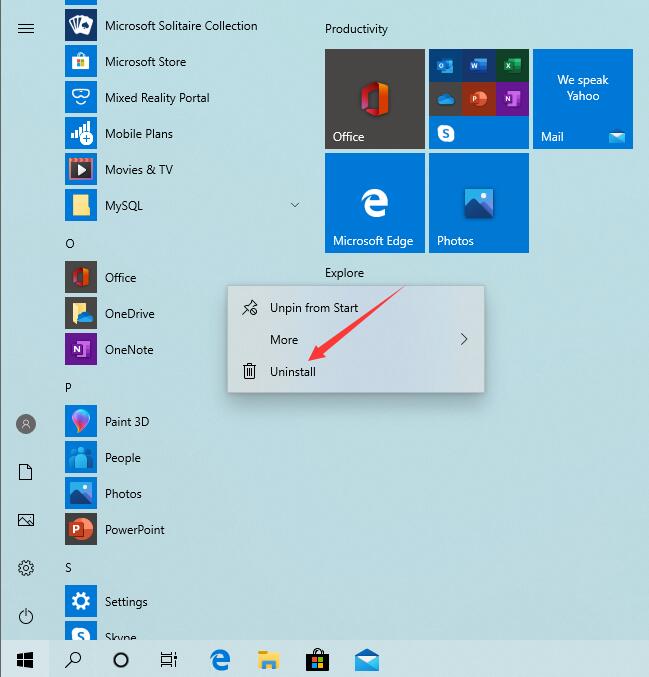Image resolution: width=649 pixels, height=677 pixels.
Task: Open user account icon in sidebar
Action: click(x=26, y=424)
